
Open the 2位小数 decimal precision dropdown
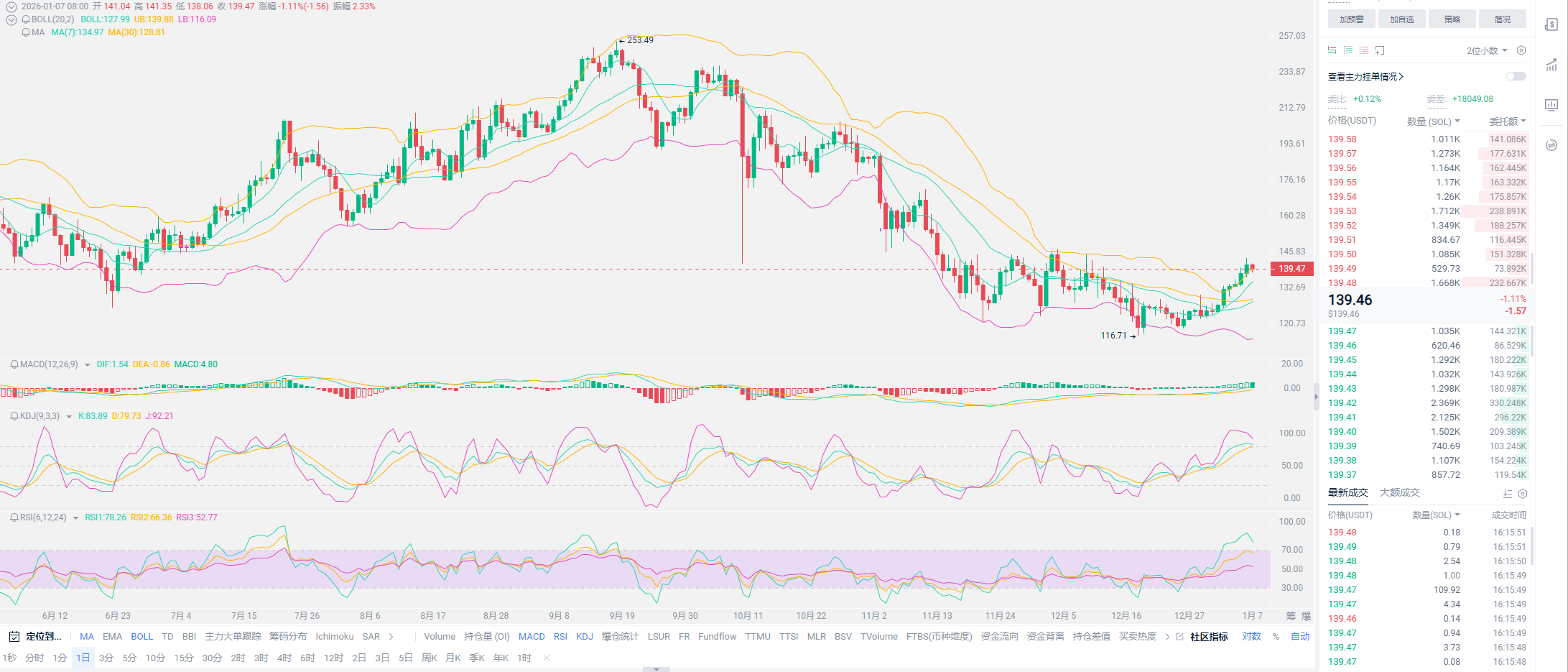(x=1487, y=50)
